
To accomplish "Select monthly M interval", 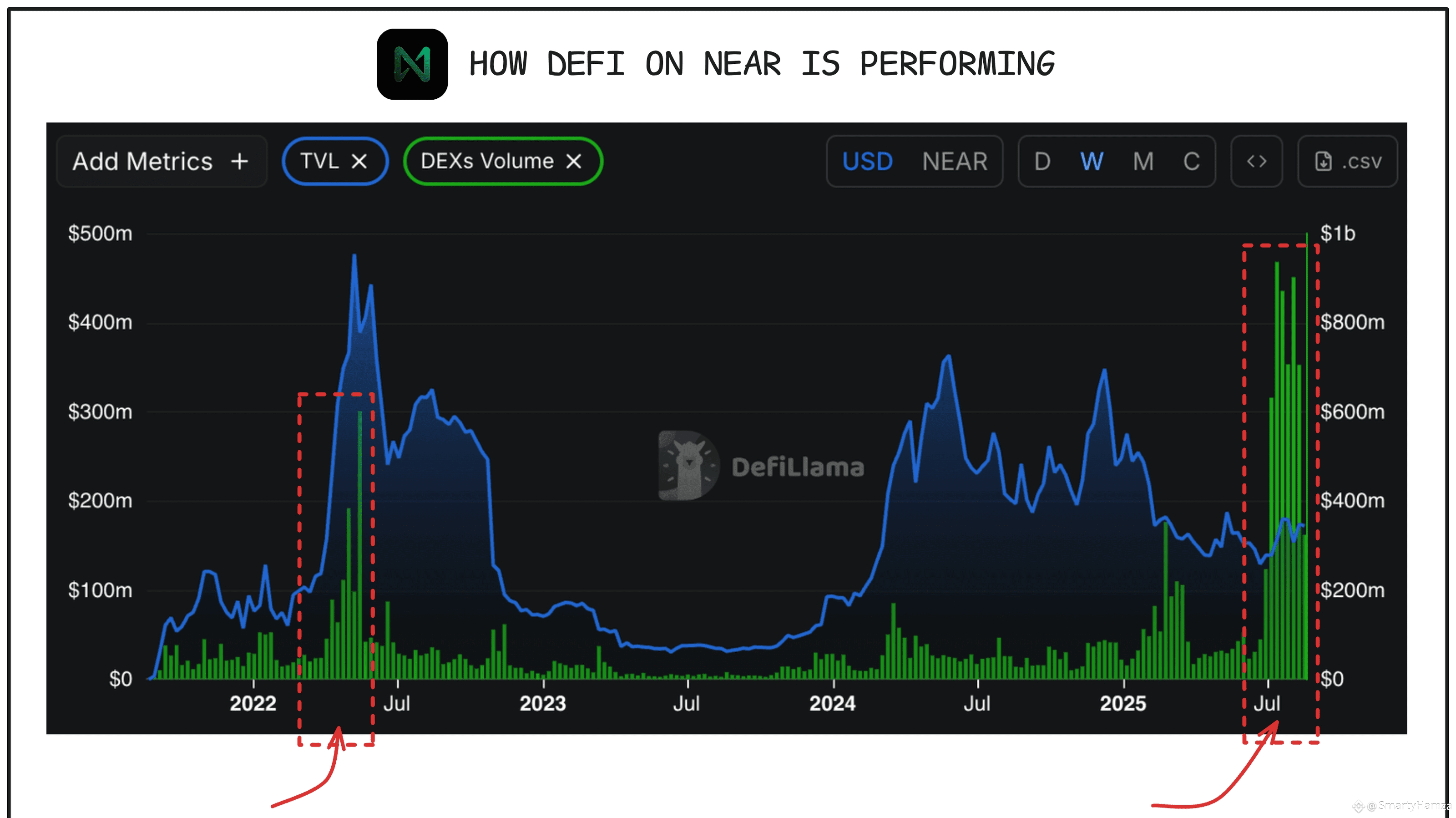I will (1143, 162).
